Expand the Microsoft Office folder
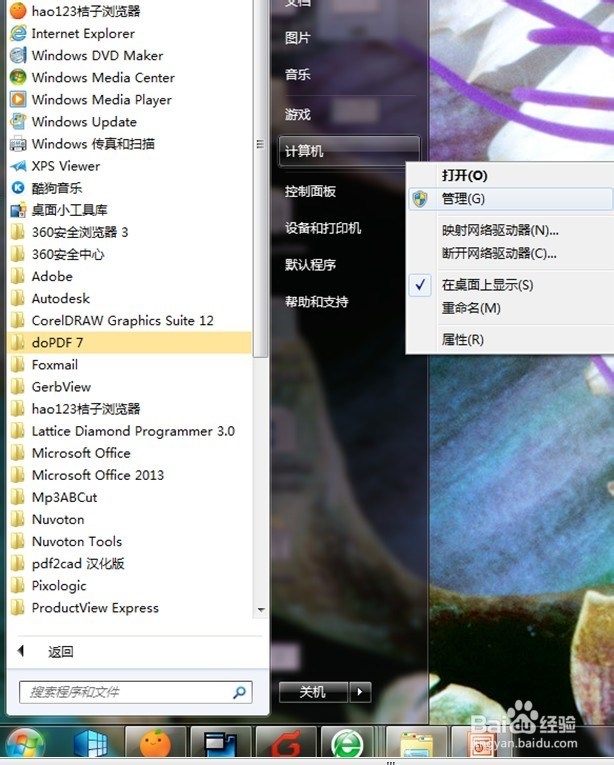 130,453
